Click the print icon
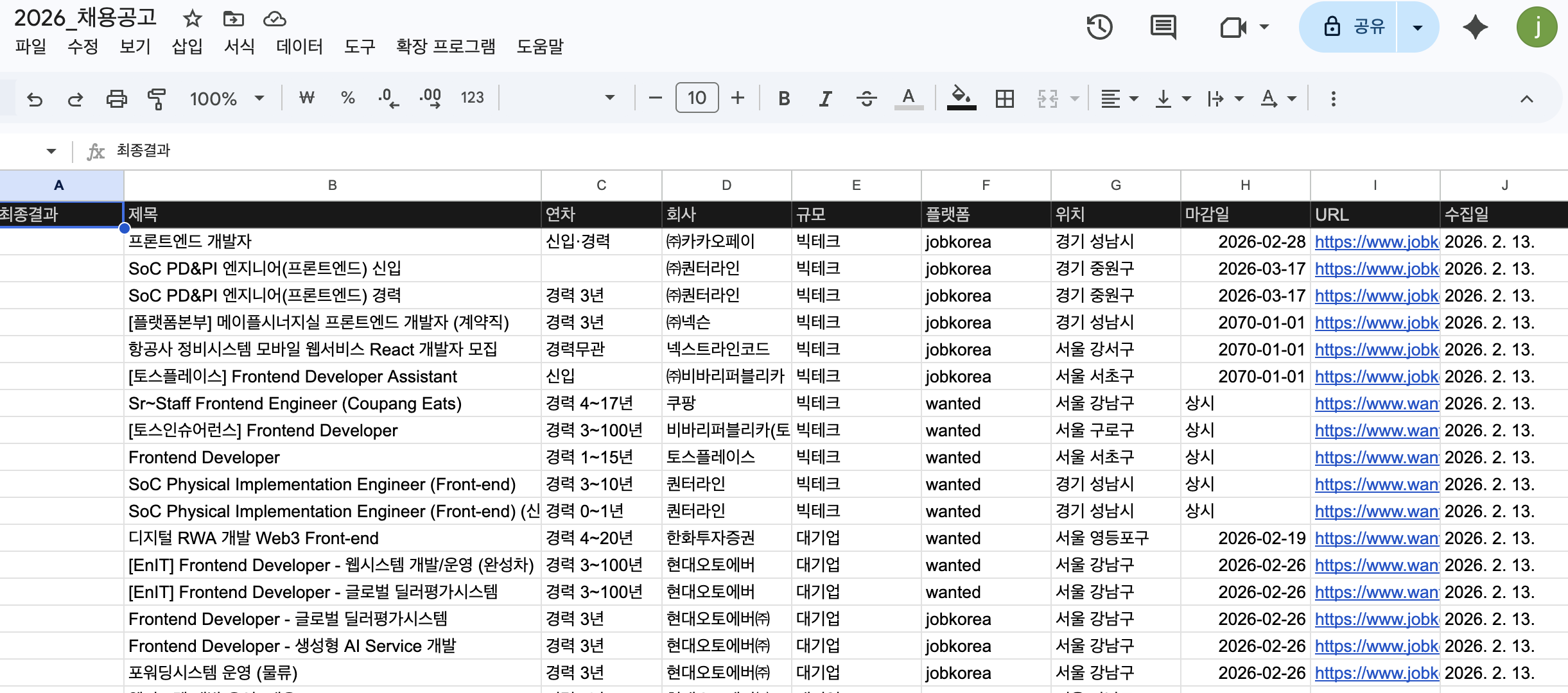1568x693 pixels. [x=116, y=99]
